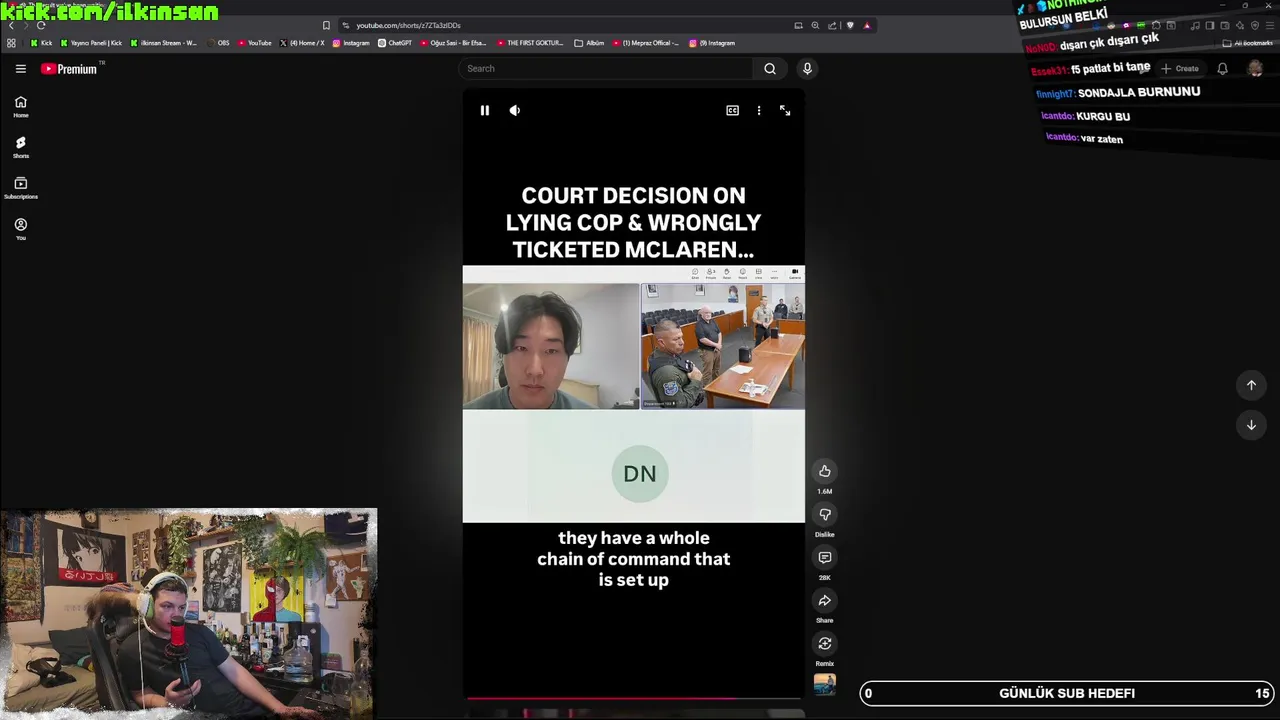The height and width of the screenshot is (720, 1280).
Task: Click the Create button
Action: click(1180, 69)
